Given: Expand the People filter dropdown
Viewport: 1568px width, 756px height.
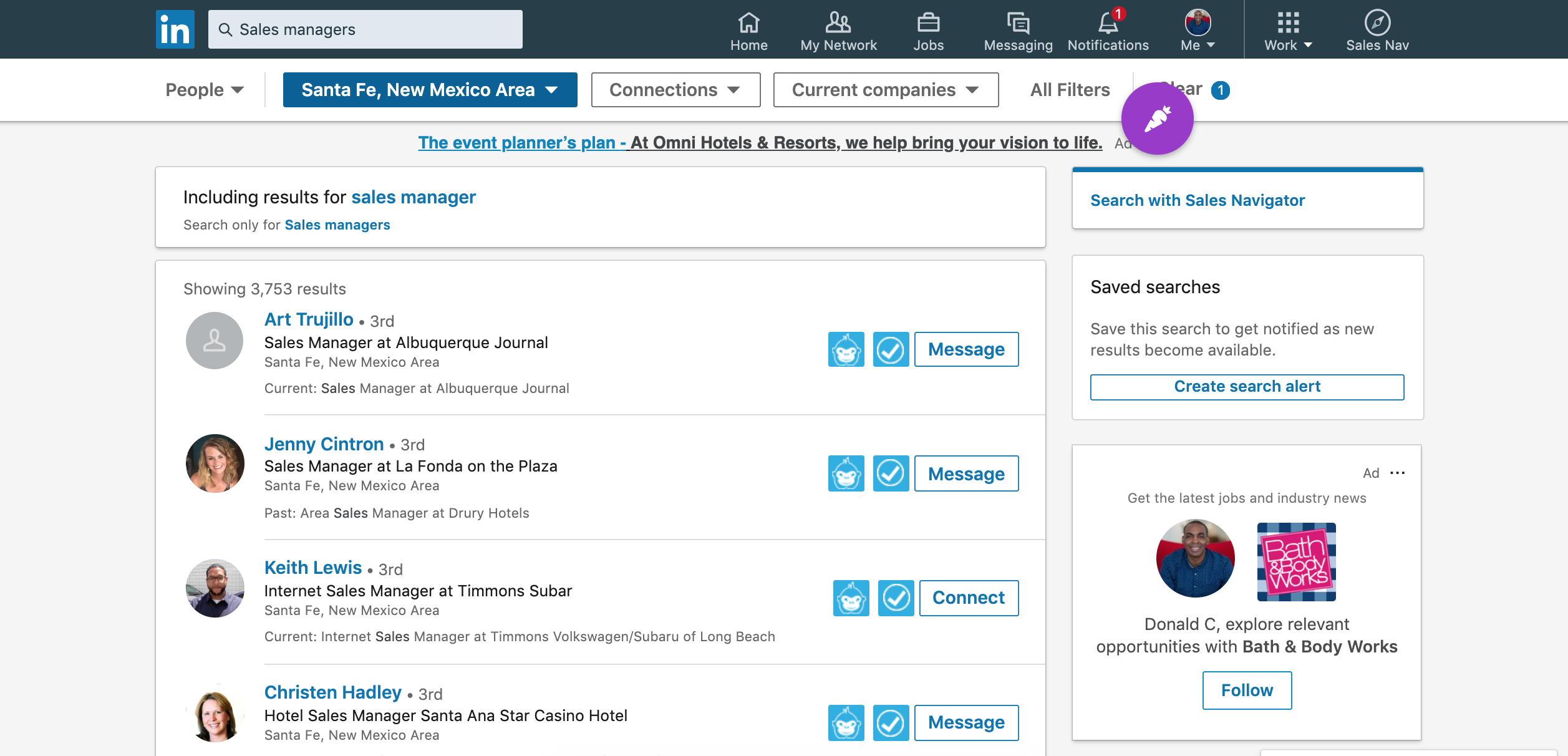Looking at the screenshot, I should (204, 90).
